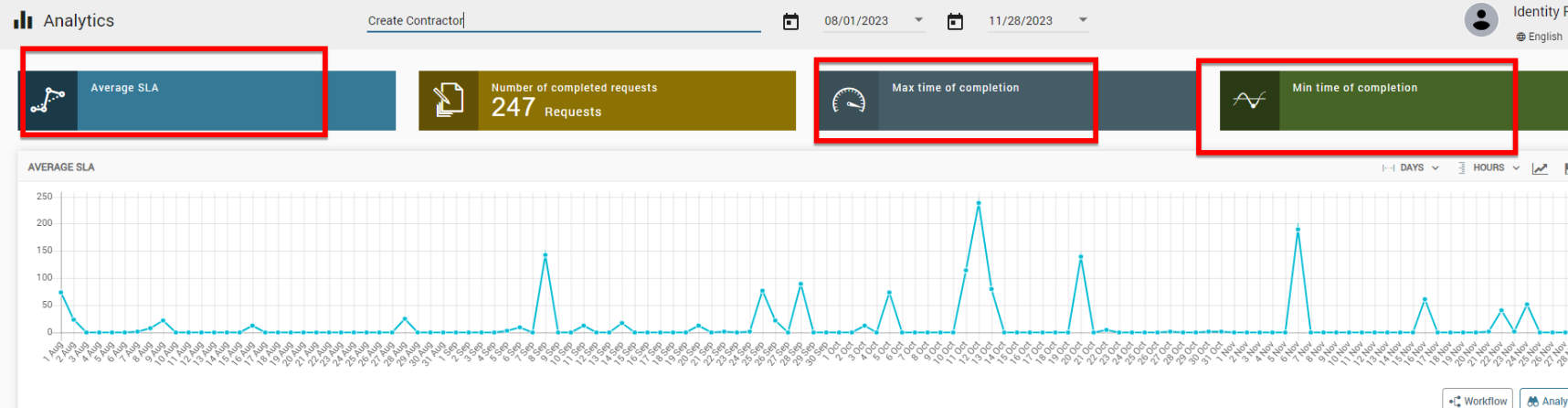Click the Average SLA graph icon
This screenshot has height=408, width=1568.
pyautogui.click(x=48, y=101)
